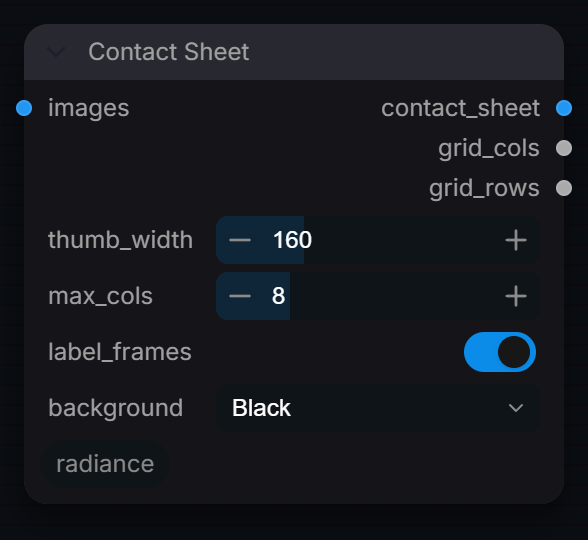This screenshot has width=588, height=540.
Task: Disable the label_frames toggle switch
Action: [x=500, y=352]
